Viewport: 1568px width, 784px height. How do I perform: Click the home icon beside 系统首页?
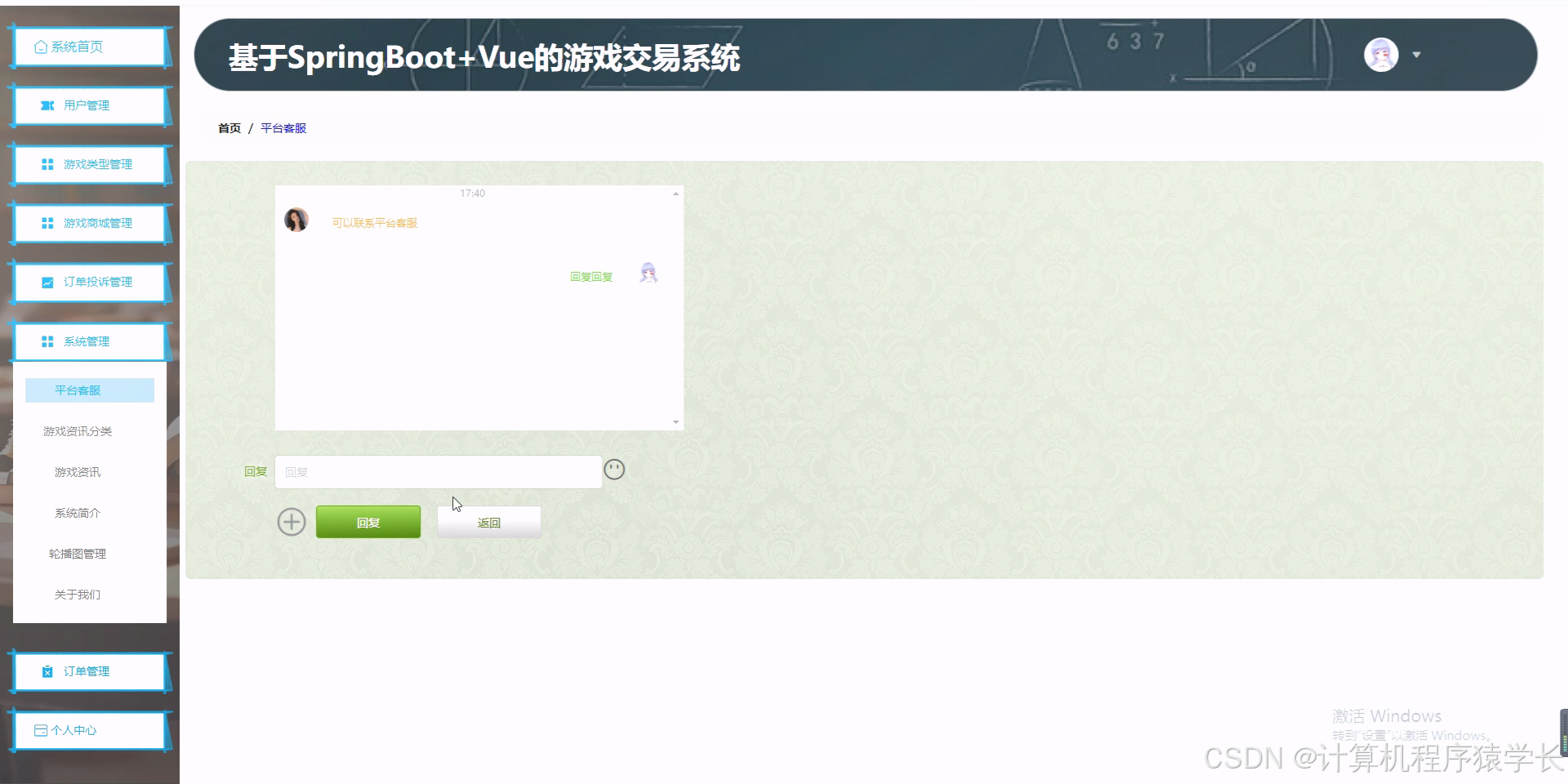(x=41, y=47)
